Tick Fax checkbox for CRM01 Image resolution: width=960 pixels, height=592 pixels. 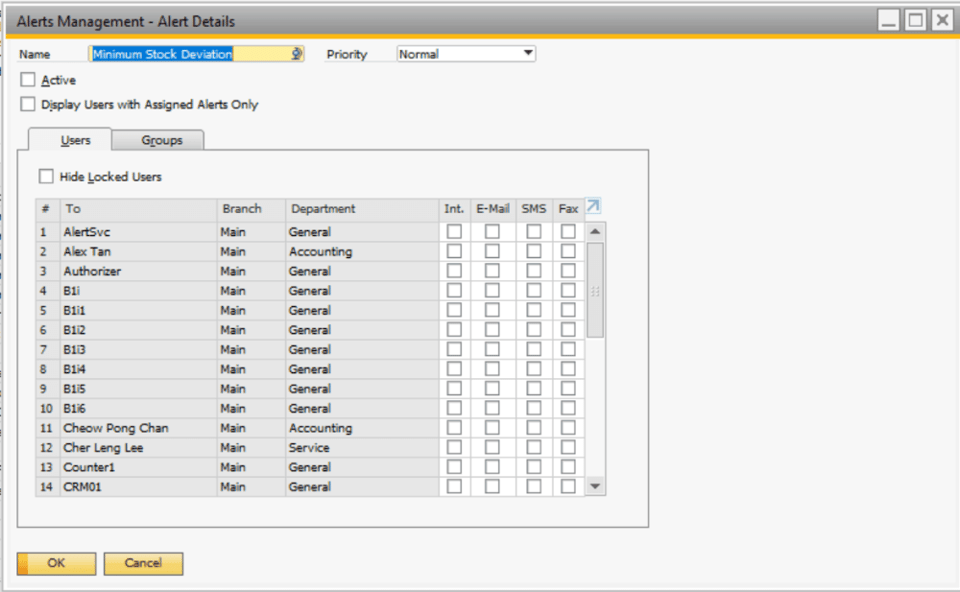[x=568, y=486]
